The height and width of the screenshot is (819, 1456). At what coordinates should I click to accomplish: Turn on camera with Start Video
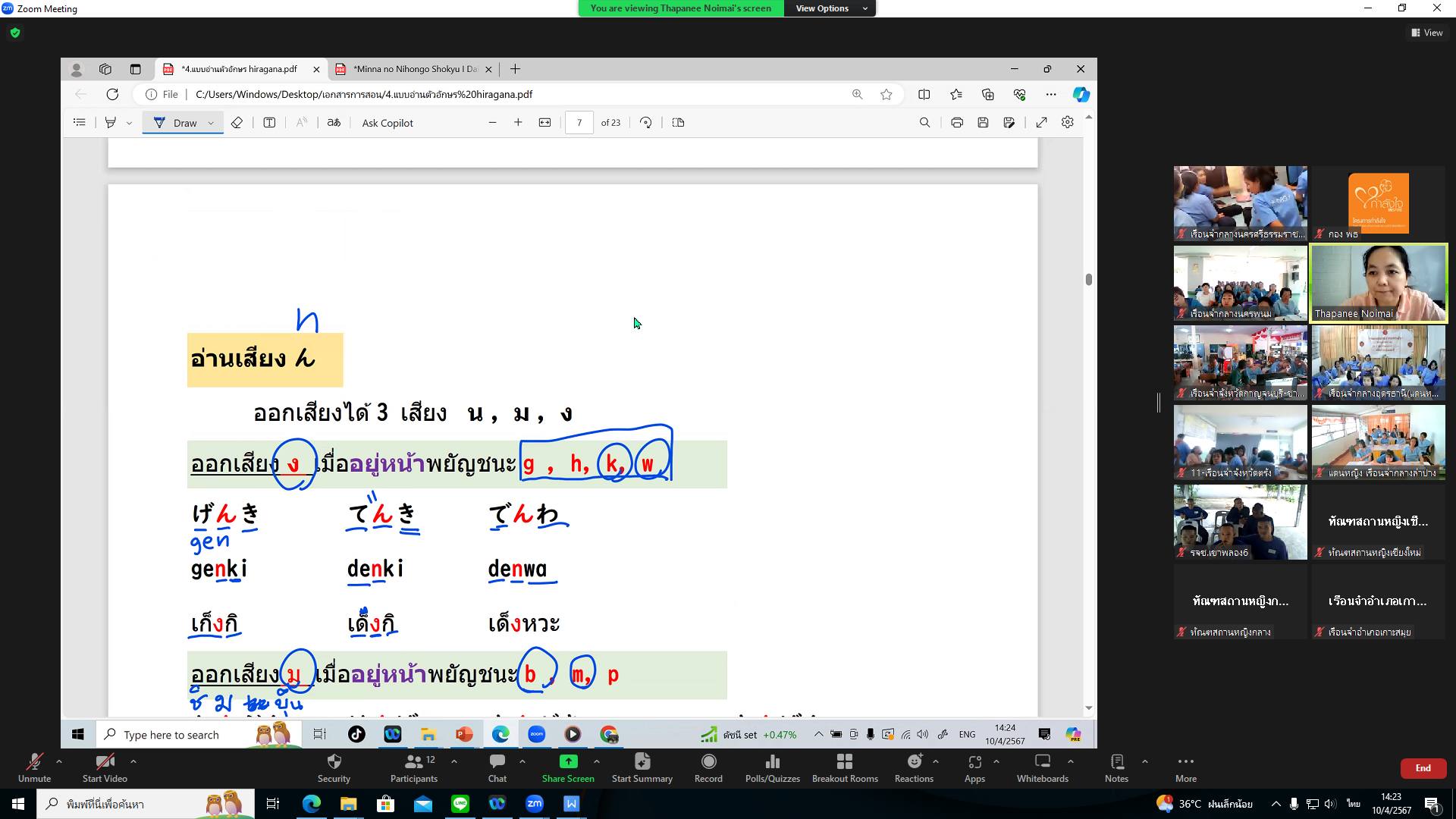pos(105,767)
